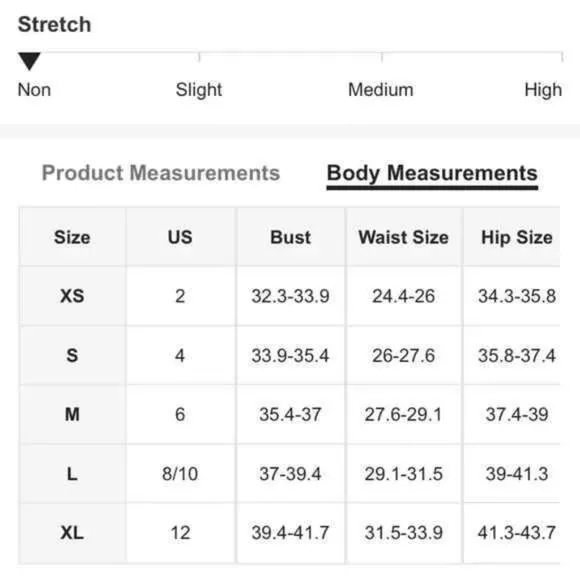This screenshot has width=580, height=580.
Task: Click the Hip Size column header
Action: tap(517, 237)
